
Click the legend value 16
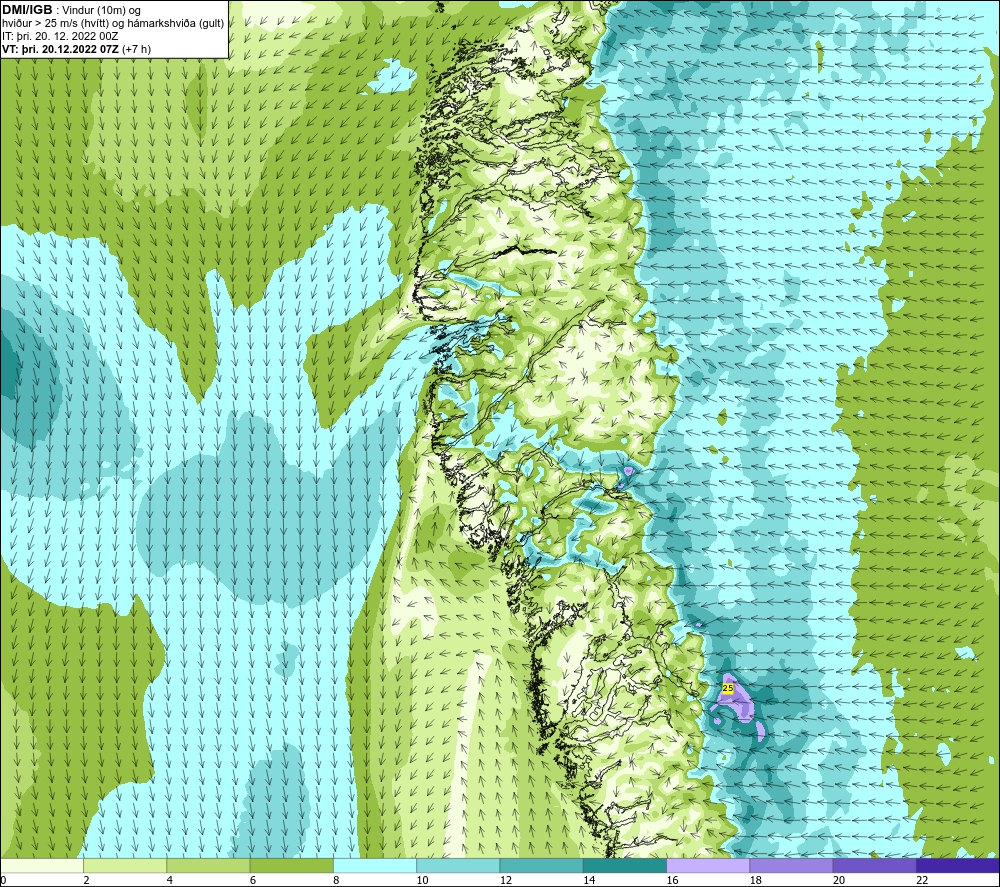(672, 880)
